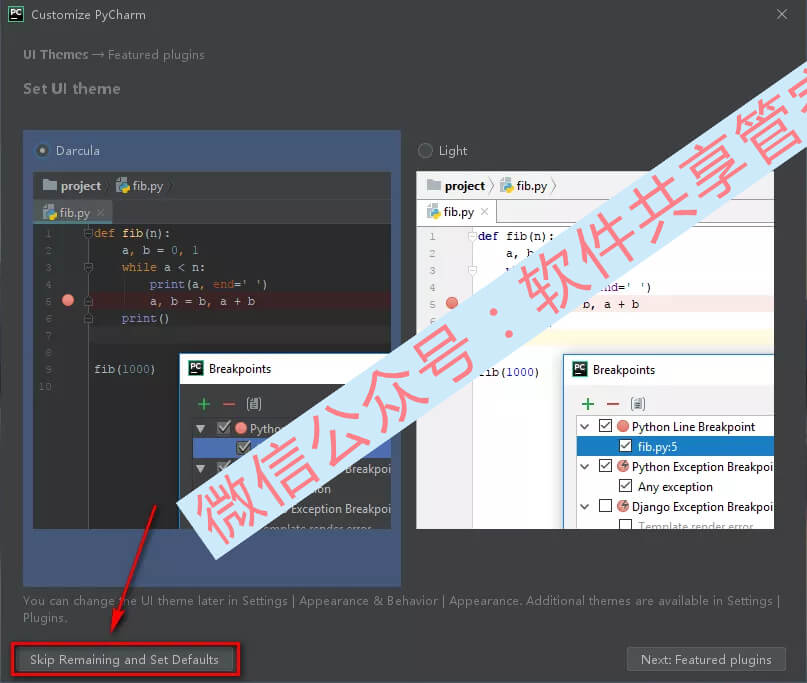
Task: Click project breadcrumb in Darcula preview
Action: [x=80, y=186]
